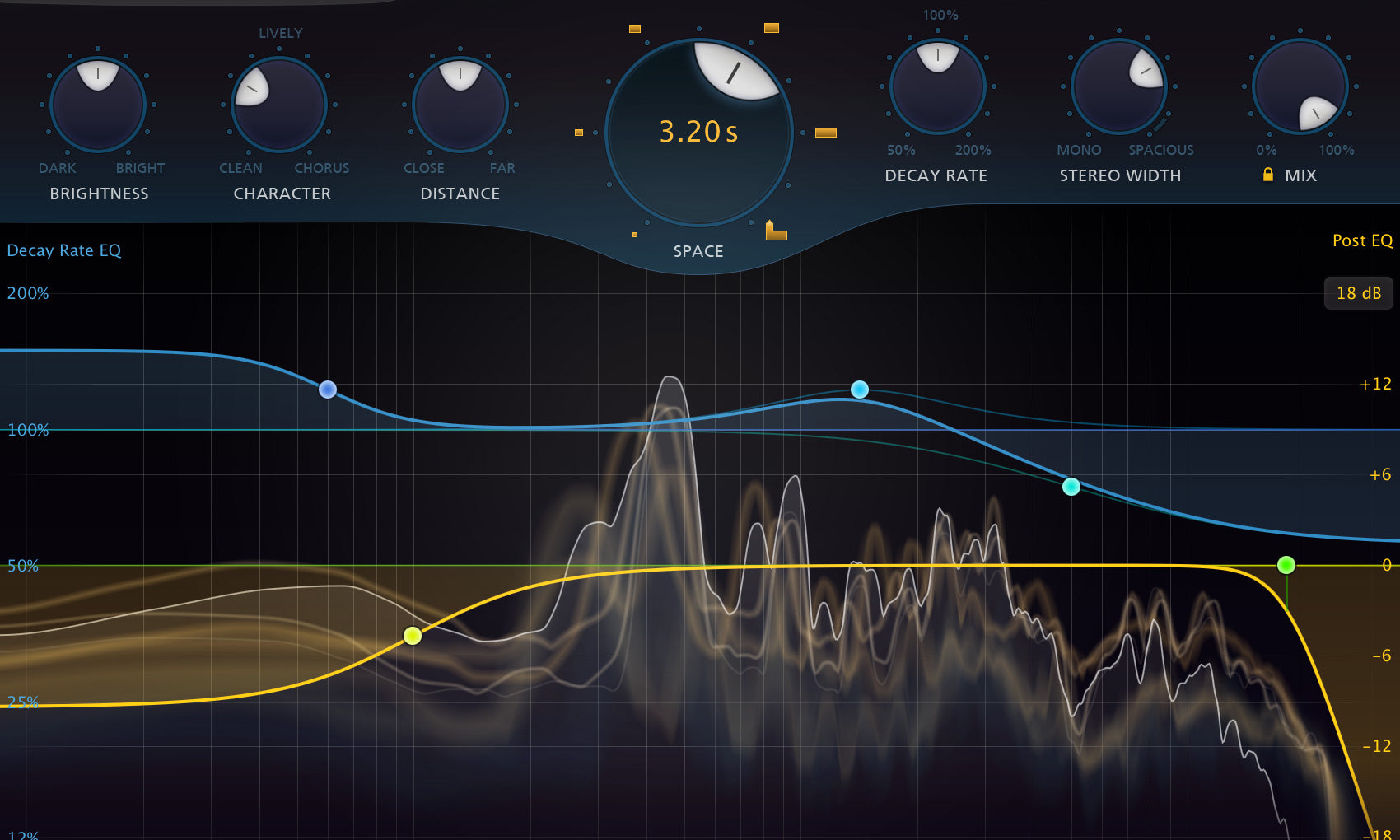Screen dimensions: 1400x840
Task: Click the small square room icon below Space knob
Action: tap(635, 235)
